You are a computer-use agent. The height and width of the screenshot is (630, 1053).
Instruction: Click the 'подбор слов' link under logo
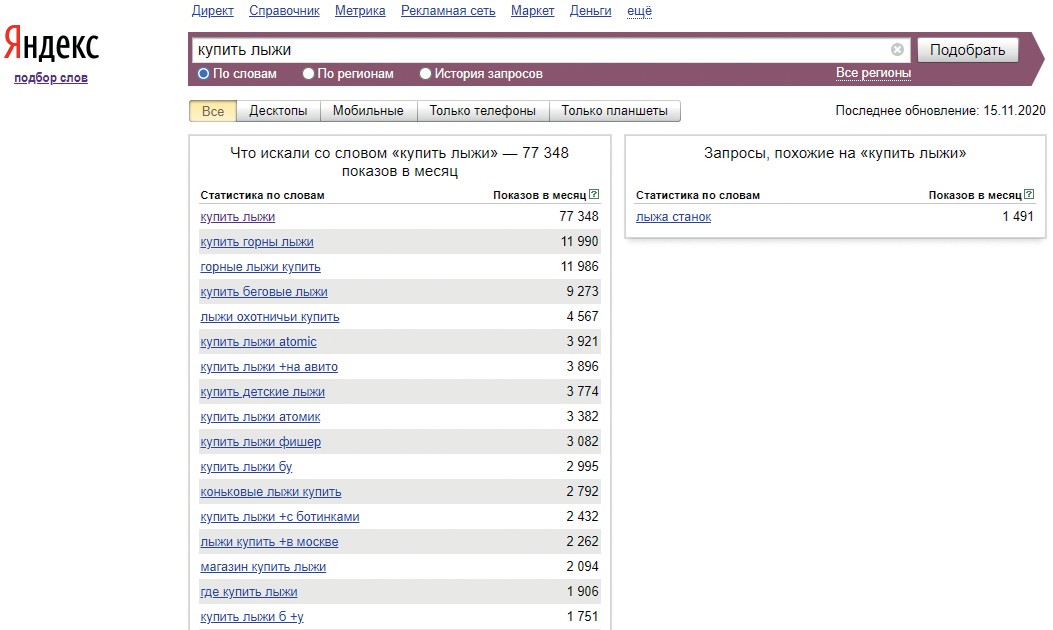[51, 78]
